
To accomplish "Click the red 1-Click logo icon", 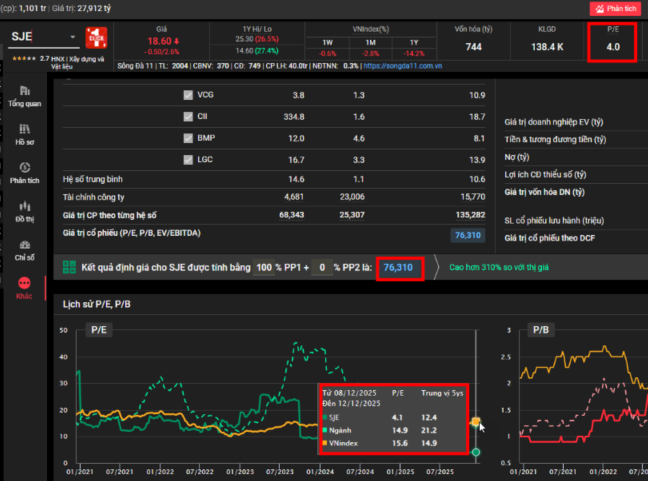I will (96, 38).
